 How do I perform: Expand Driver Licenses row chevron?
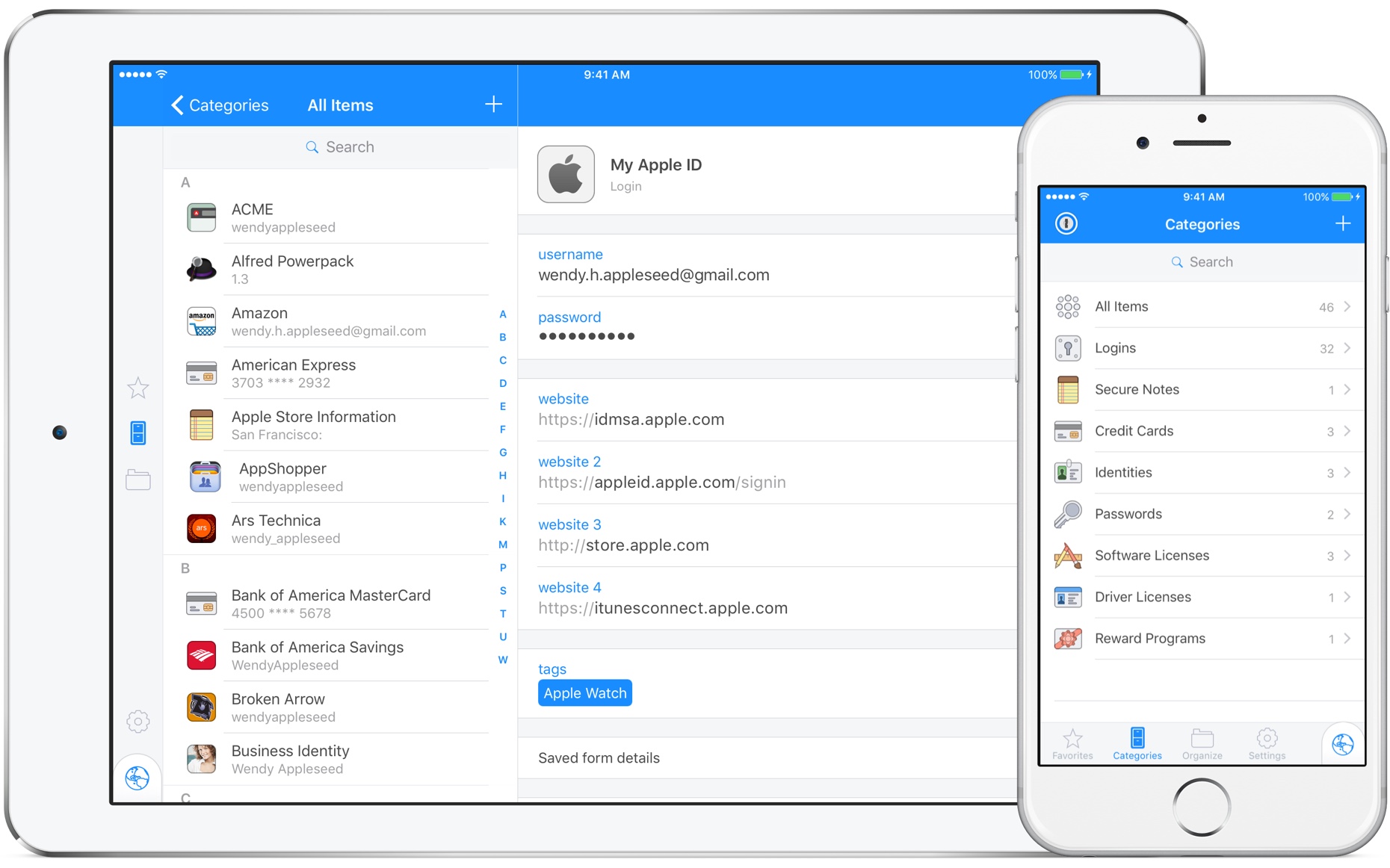[x=1347, y=597]
